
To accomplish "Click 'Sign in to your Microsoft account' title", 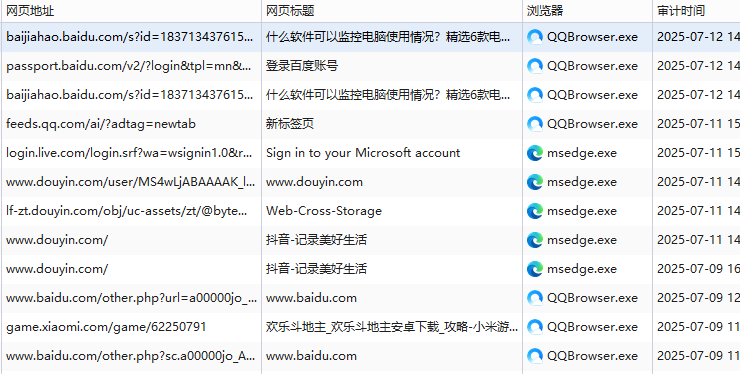I will pyautogui.click(x=363, y=153).
